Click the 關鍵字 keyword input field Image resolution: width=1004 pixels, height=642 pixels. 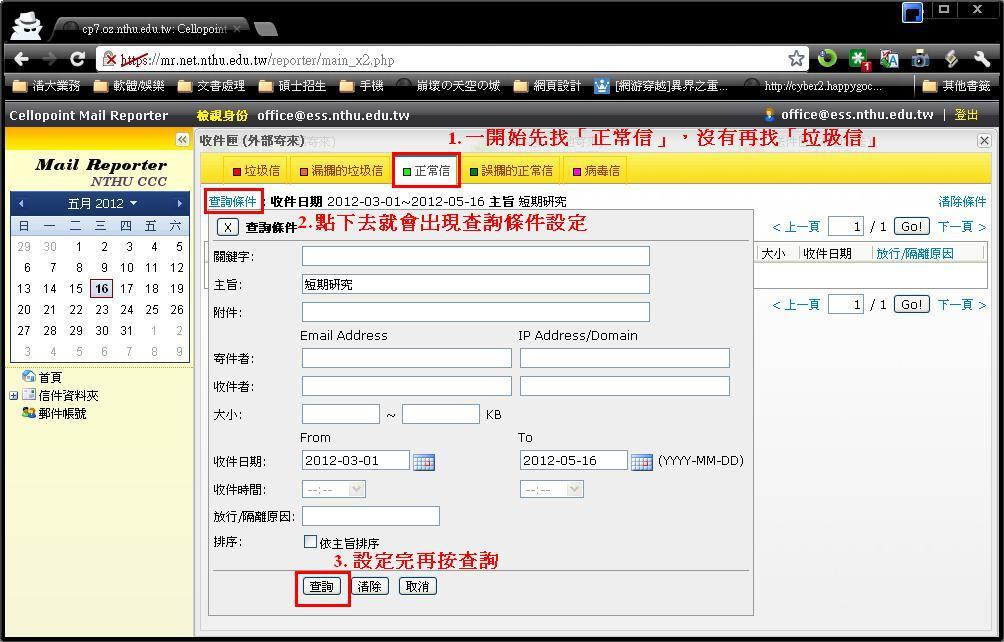pos(475,257)
